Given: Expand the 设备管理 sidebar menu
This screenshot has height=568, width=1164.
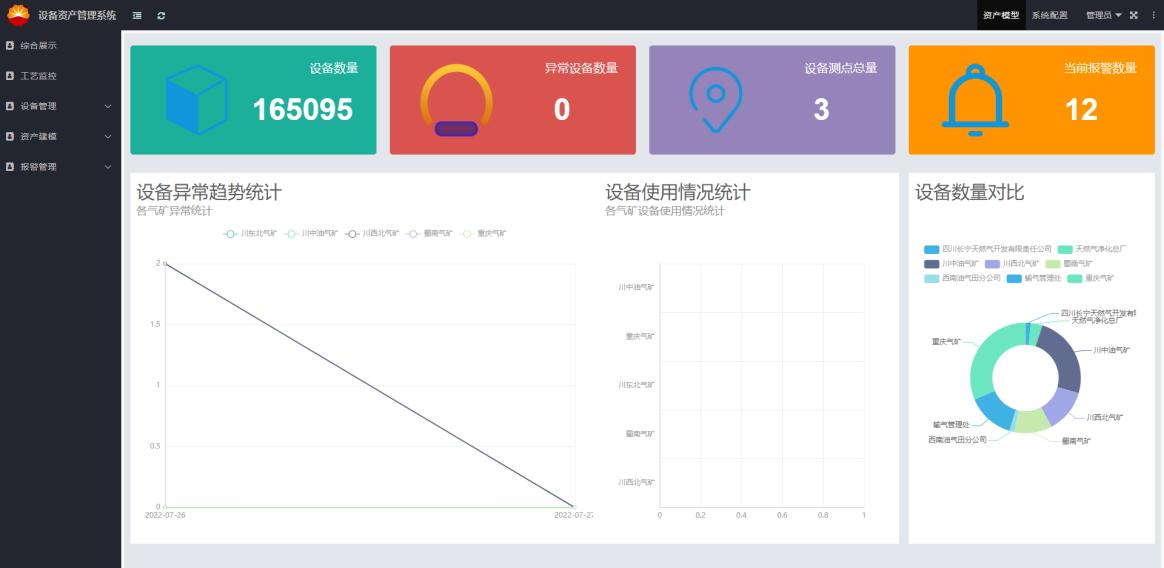Looking at the screenshot, I should (x=60, y=106).
